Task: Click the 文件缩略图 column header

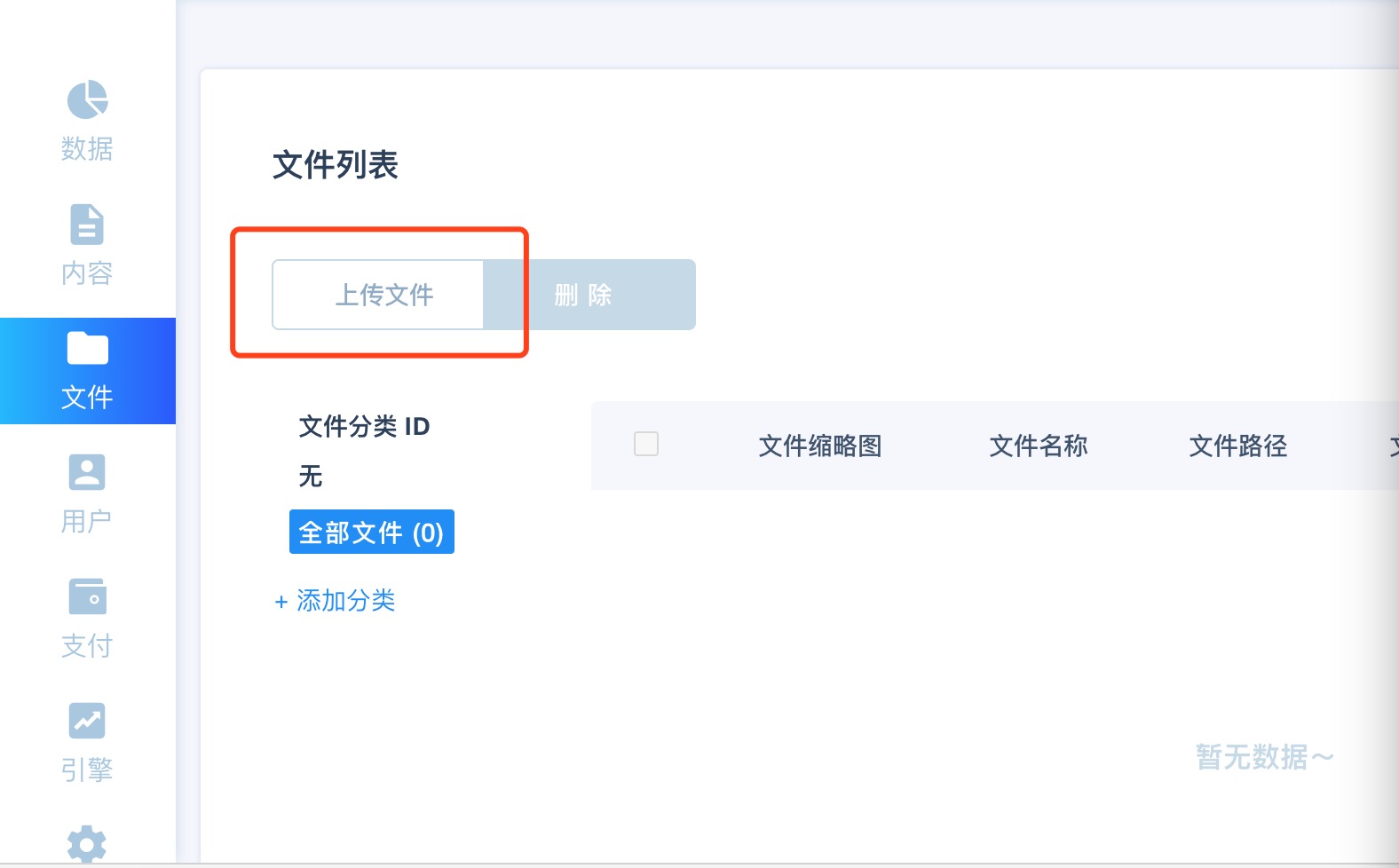Action: (x=819, y=446)
